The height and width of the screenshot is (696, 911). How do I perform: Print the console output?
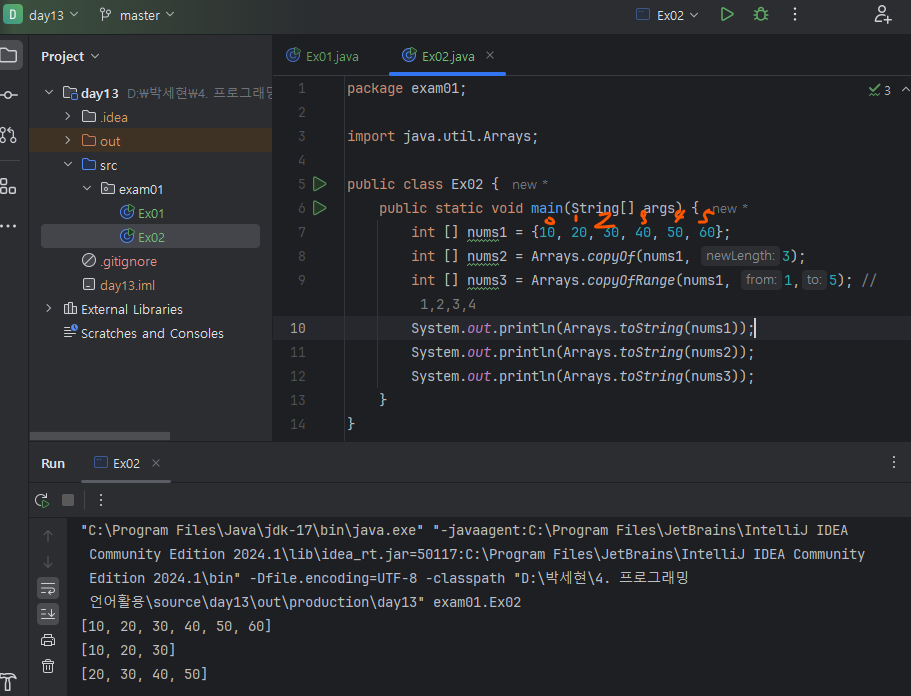(48, 640)
